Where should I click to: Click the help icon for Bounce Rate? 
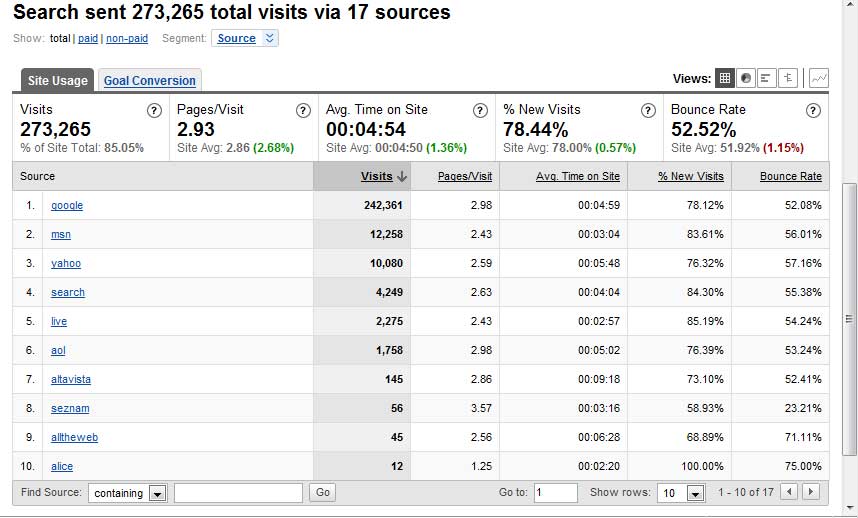(x=814, y=110)
